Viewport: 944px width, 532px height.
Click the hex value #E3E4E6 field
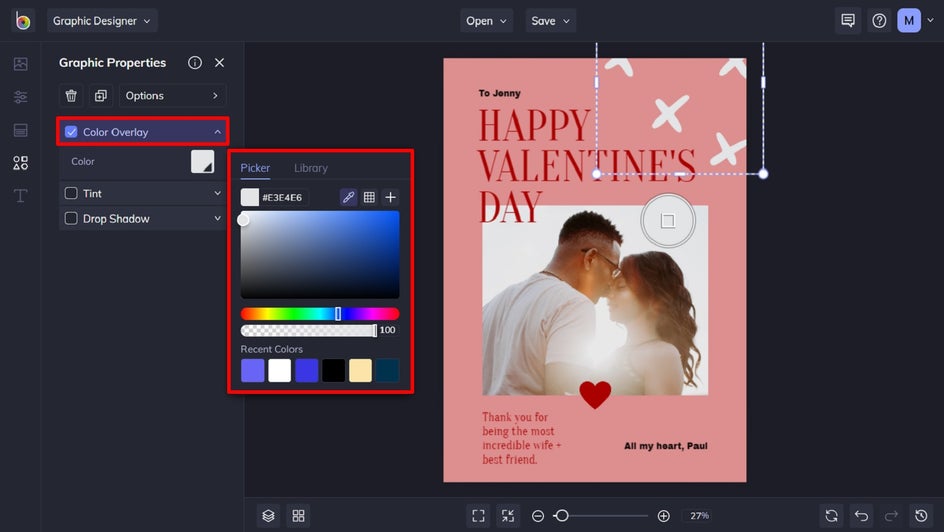282,197
